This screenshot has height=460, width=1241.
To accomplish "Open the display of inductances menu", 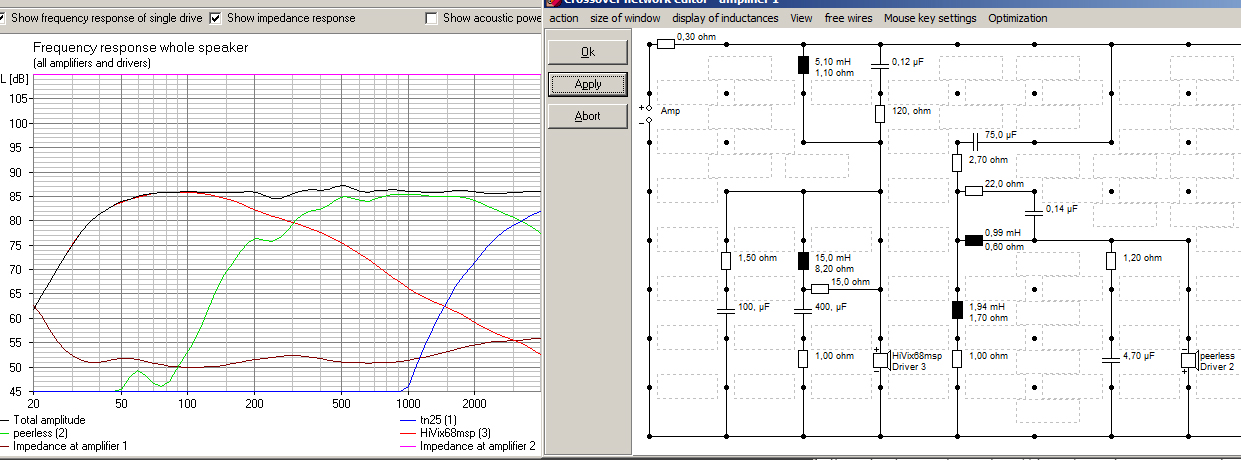I will [725, 18].
